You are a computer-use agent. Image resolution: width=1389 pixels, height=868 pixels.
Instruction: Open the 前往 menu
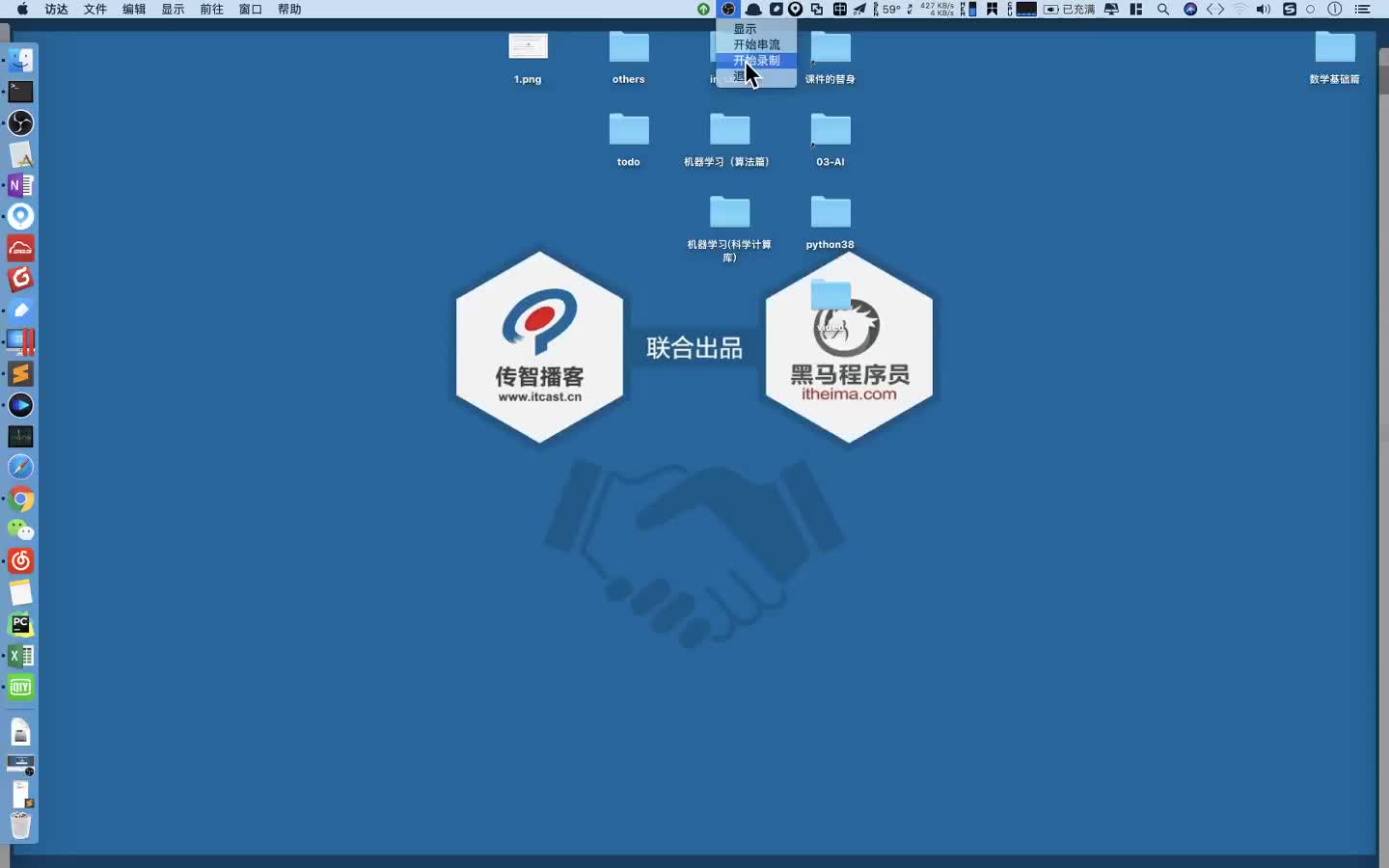211,9
